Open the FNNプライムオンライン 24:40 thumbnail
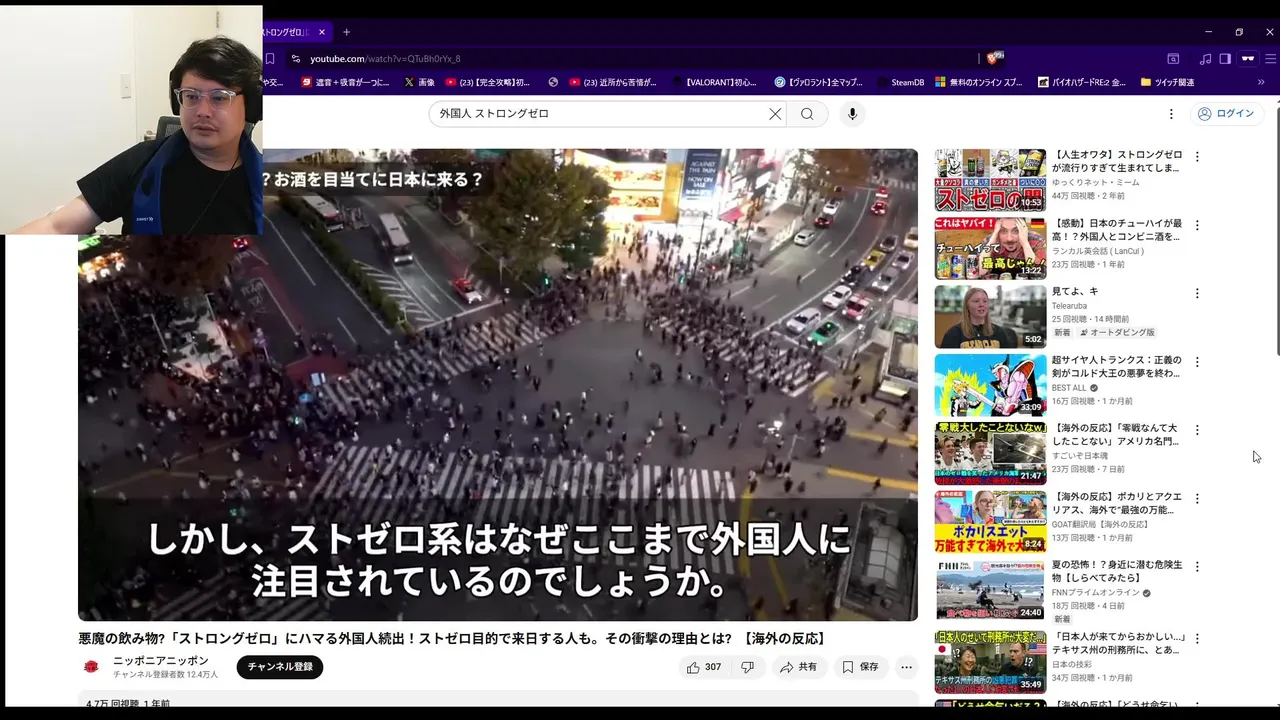The width and height of the screenshot is (1280, 720). 990,590
